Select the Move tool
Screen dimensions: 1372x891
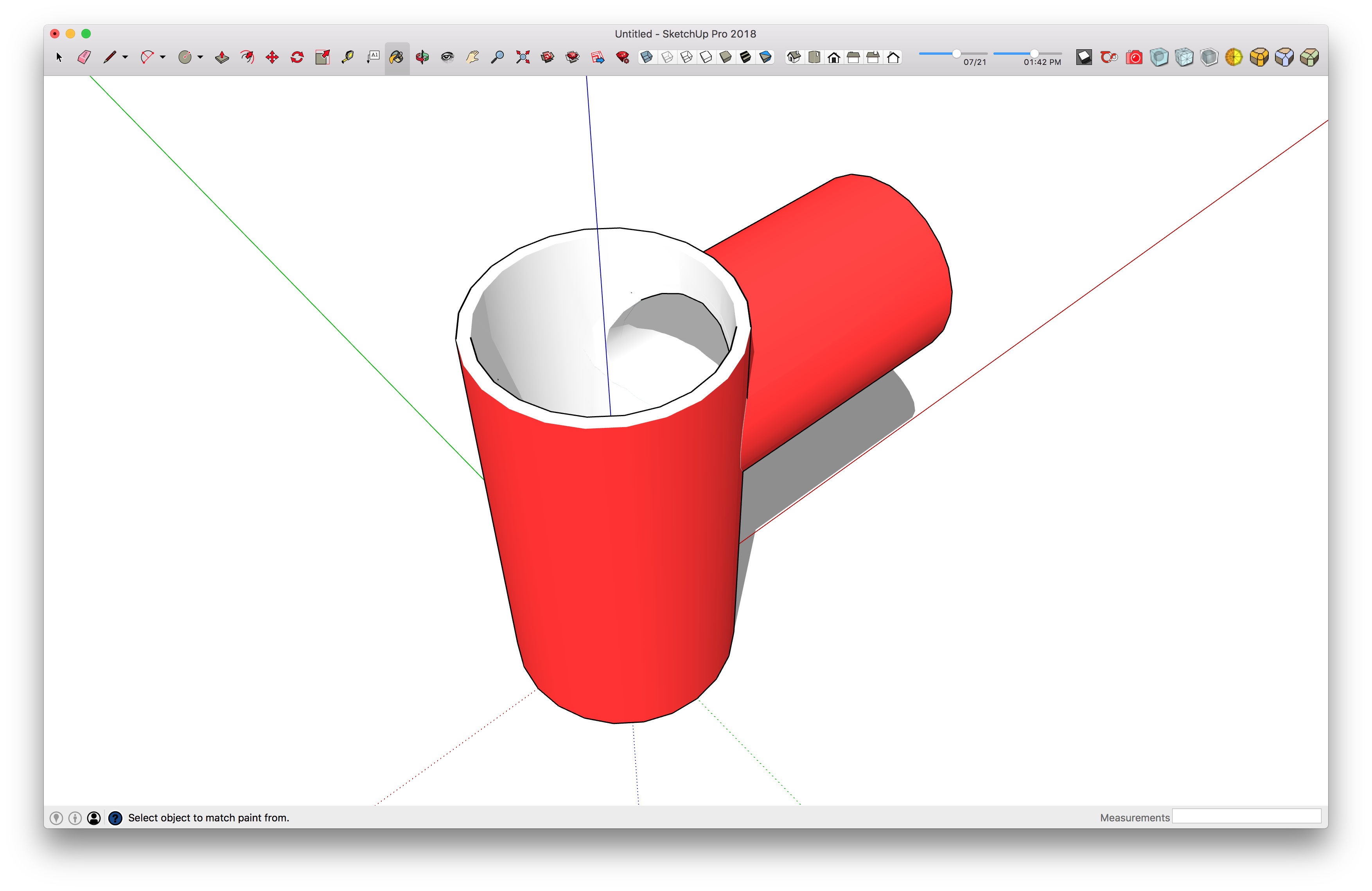coord(272,57)
